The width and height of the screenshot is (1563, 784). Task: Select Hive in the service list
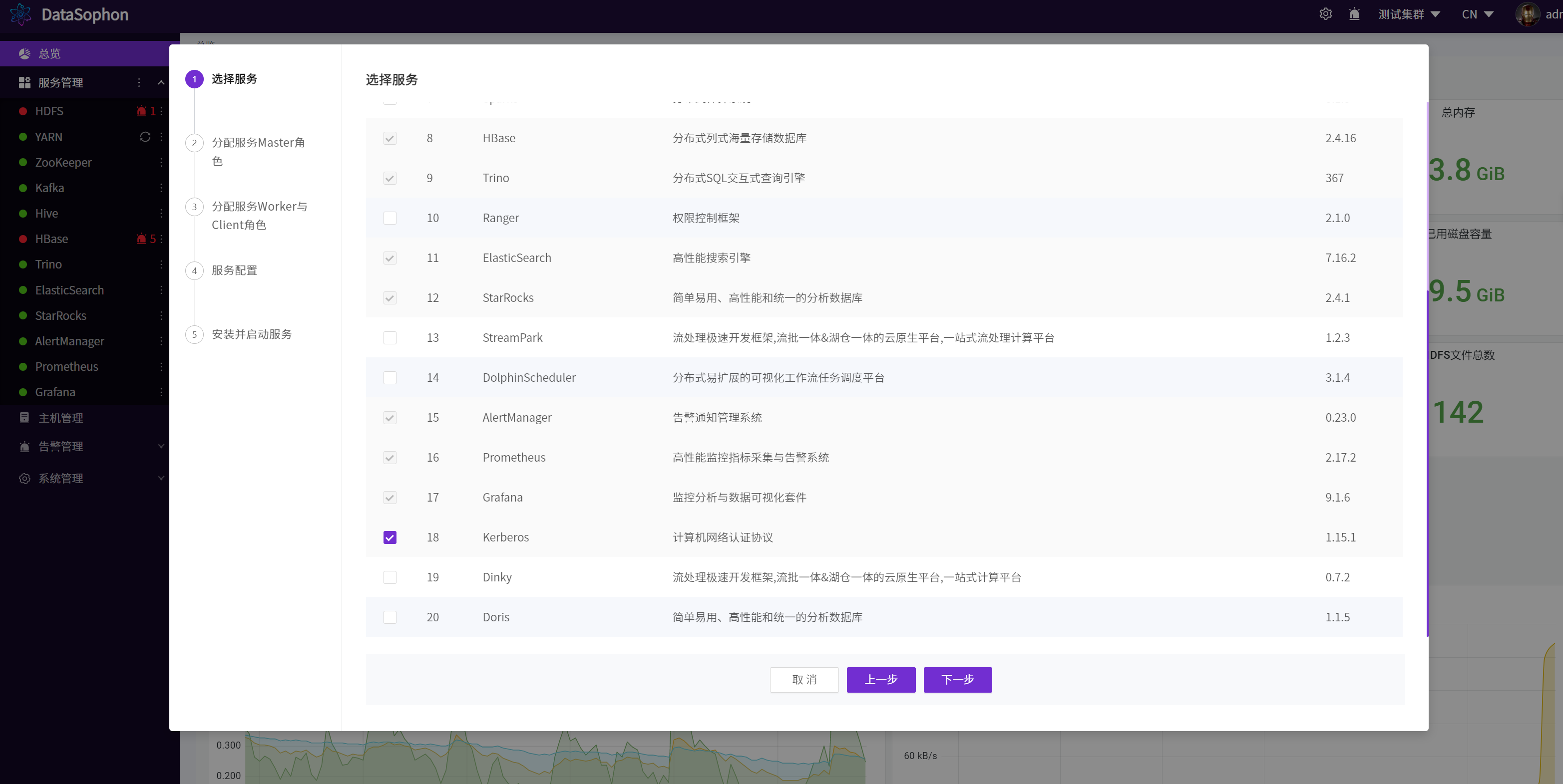pyautogui.click(x=47, y=214)
